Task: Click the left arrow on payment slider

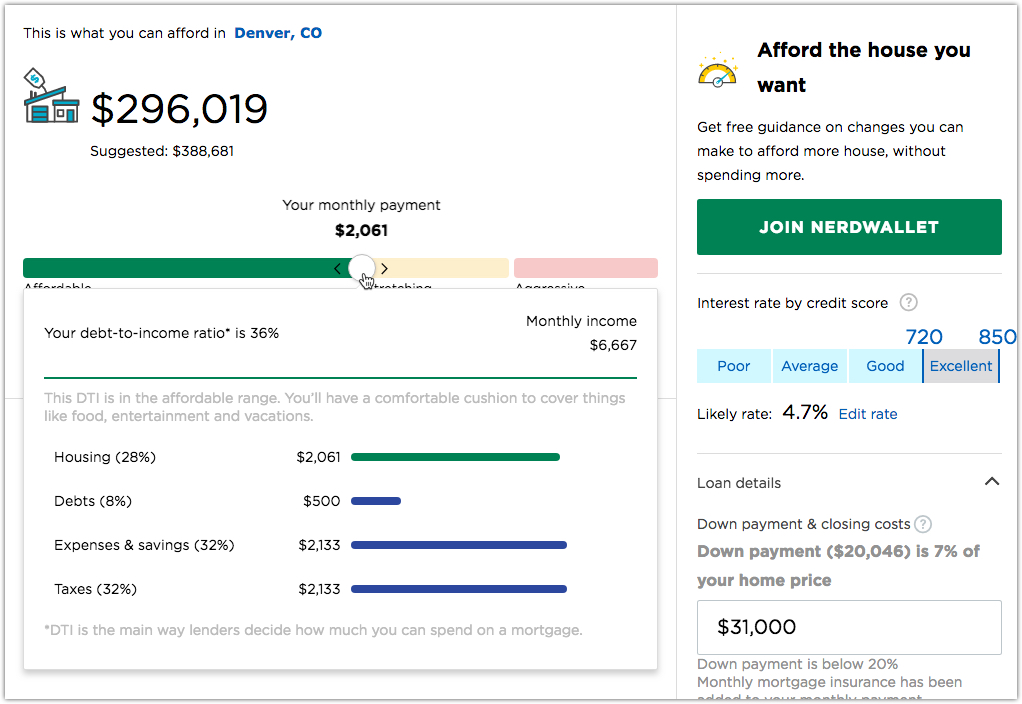Action: 338,268
